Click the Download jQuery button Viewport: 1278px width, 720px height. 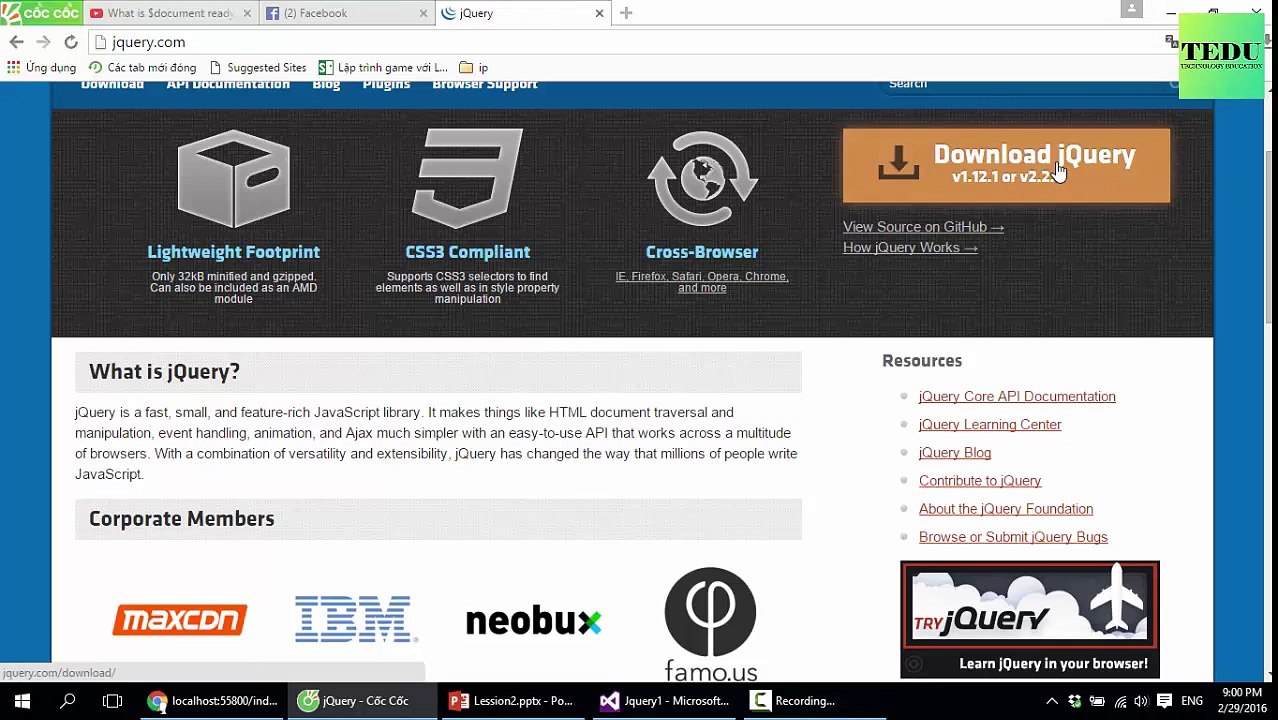[x=1006, y=165]
